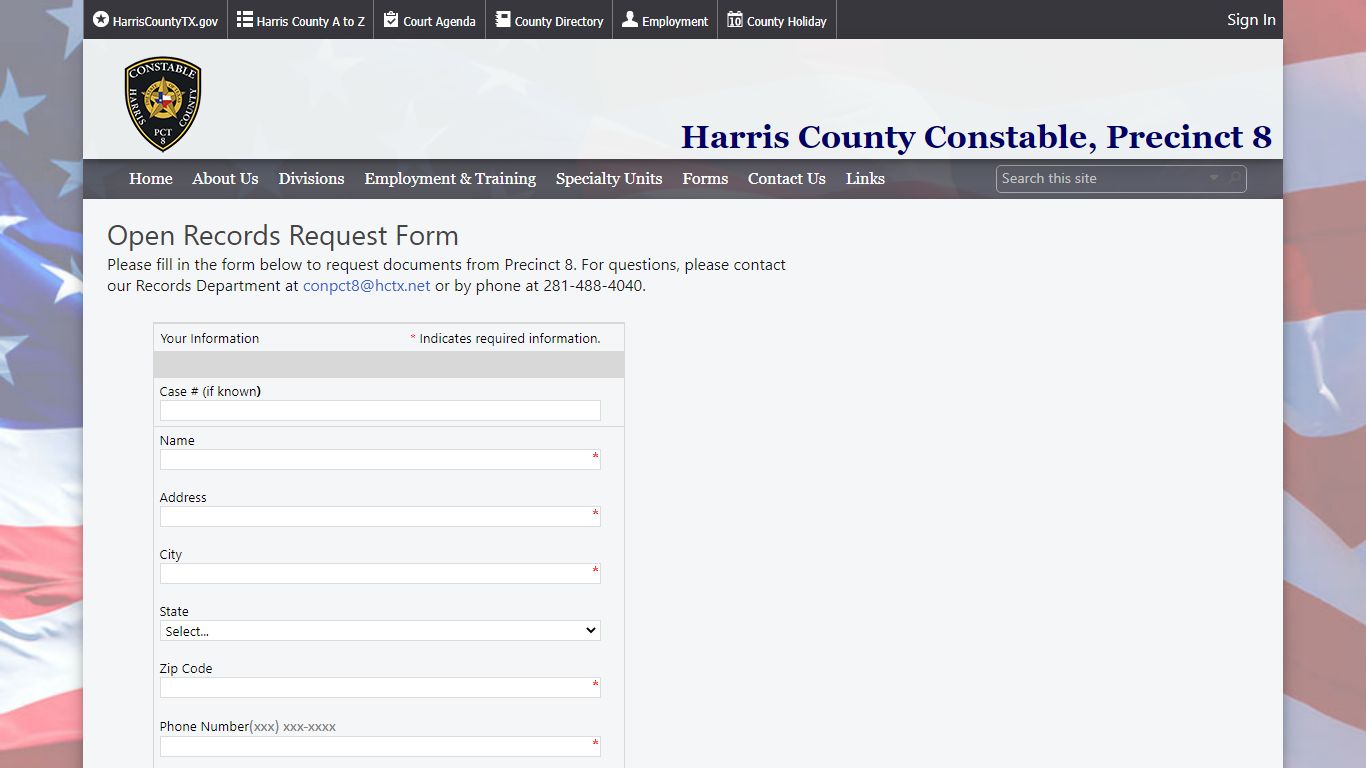The height and width of the screenshot is (768, 1366).
Task: Click the County Directory book icon
Action: tap(502, 19)
